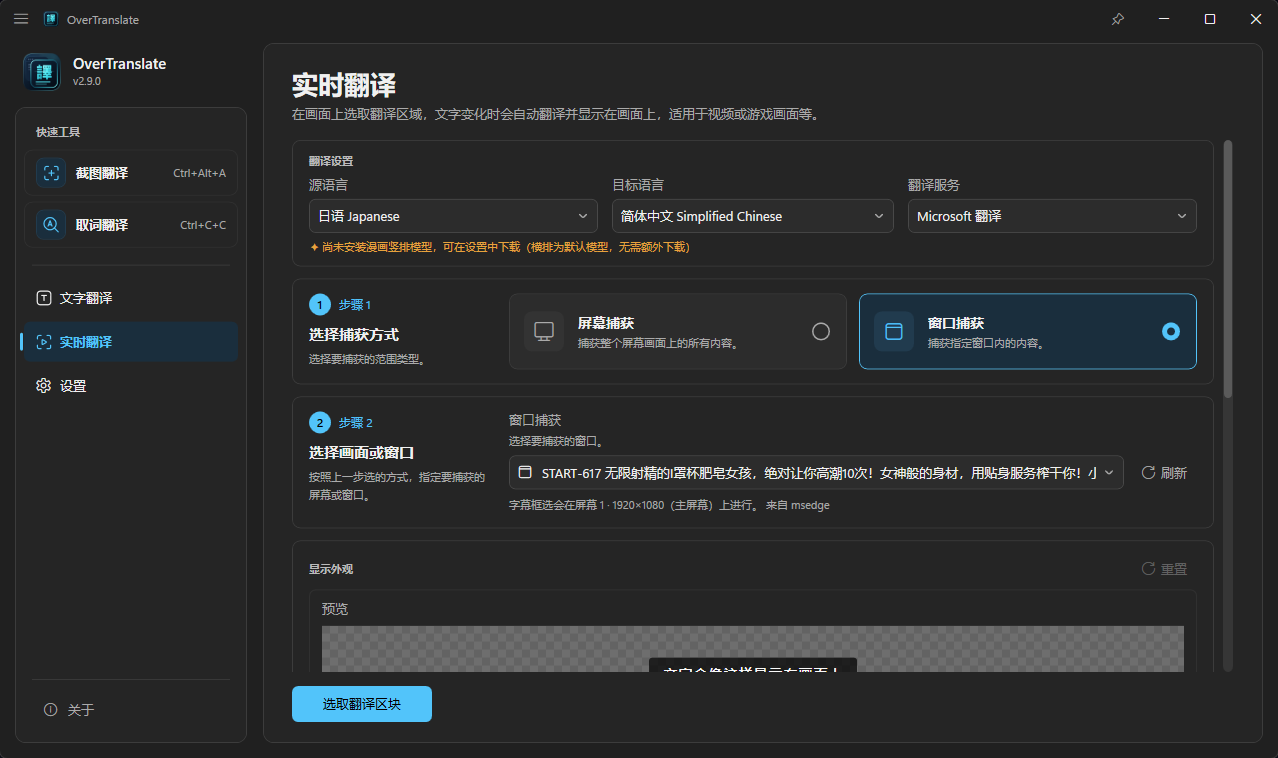Click the orange manga model warning text
This screenshot has height=758, width=1278.
coord(500,247)
